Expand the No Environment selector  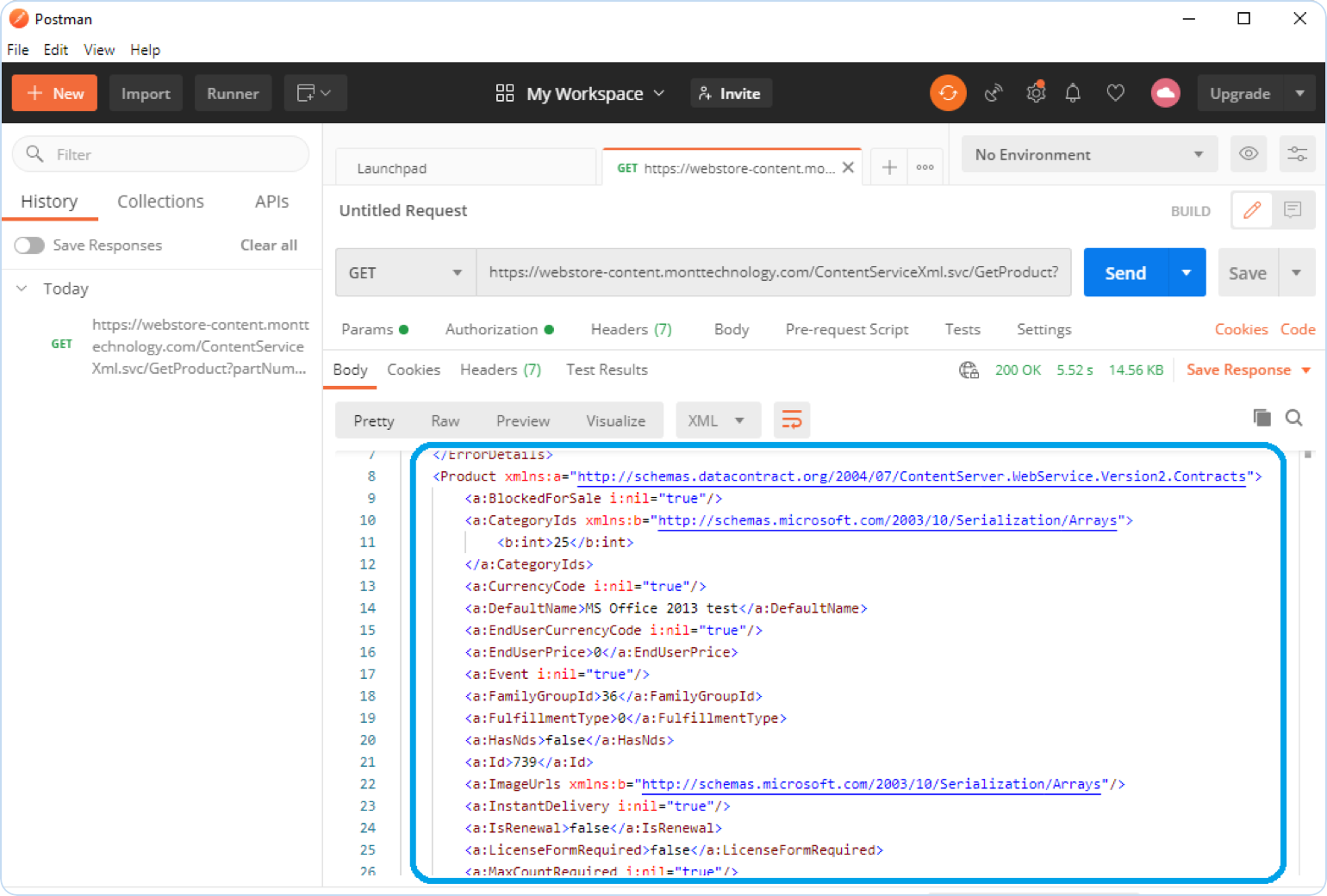pyautogui.click(x=1088, y=155)
